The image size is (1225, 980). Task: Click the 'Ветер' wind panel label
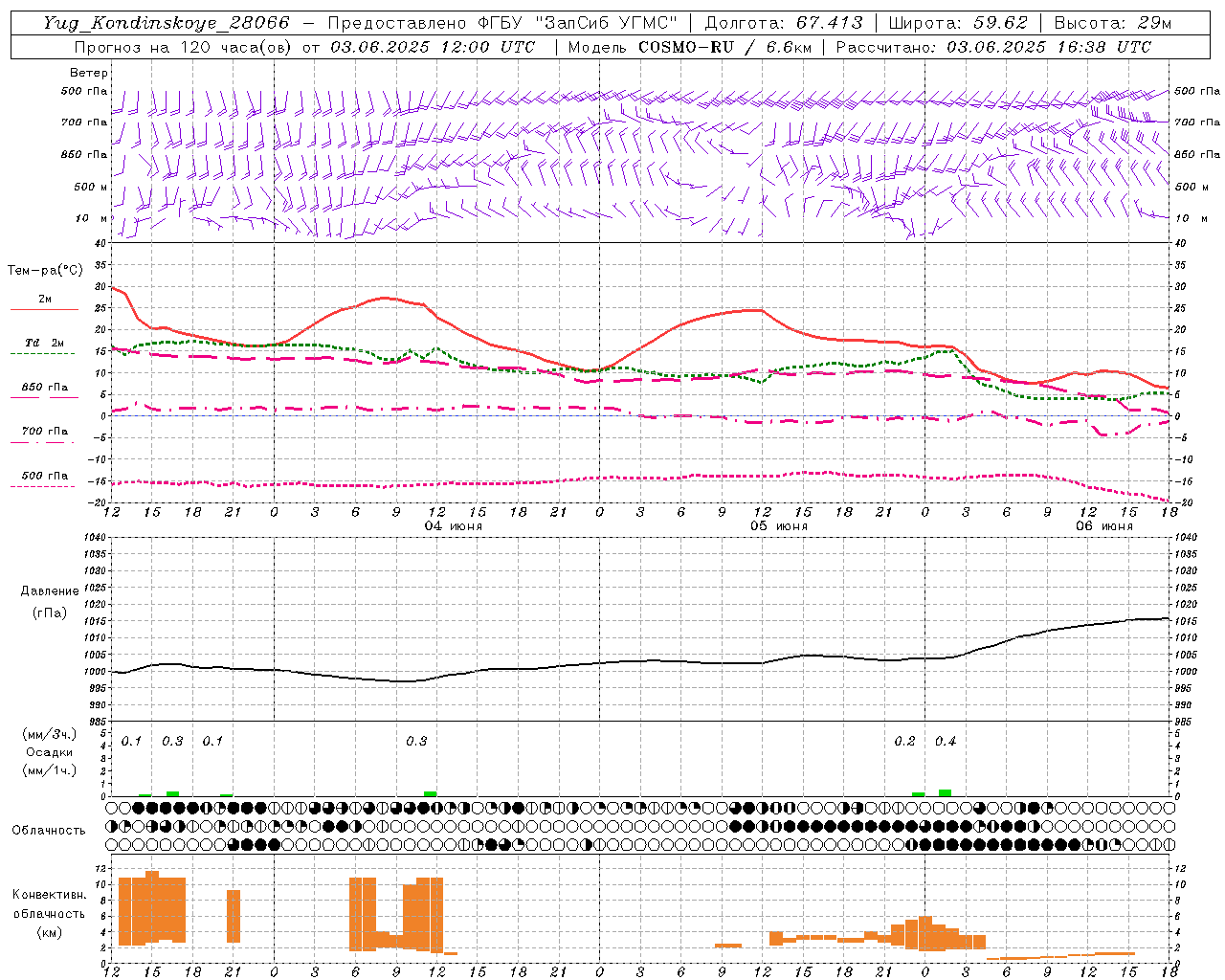click(x=89, y=73)
